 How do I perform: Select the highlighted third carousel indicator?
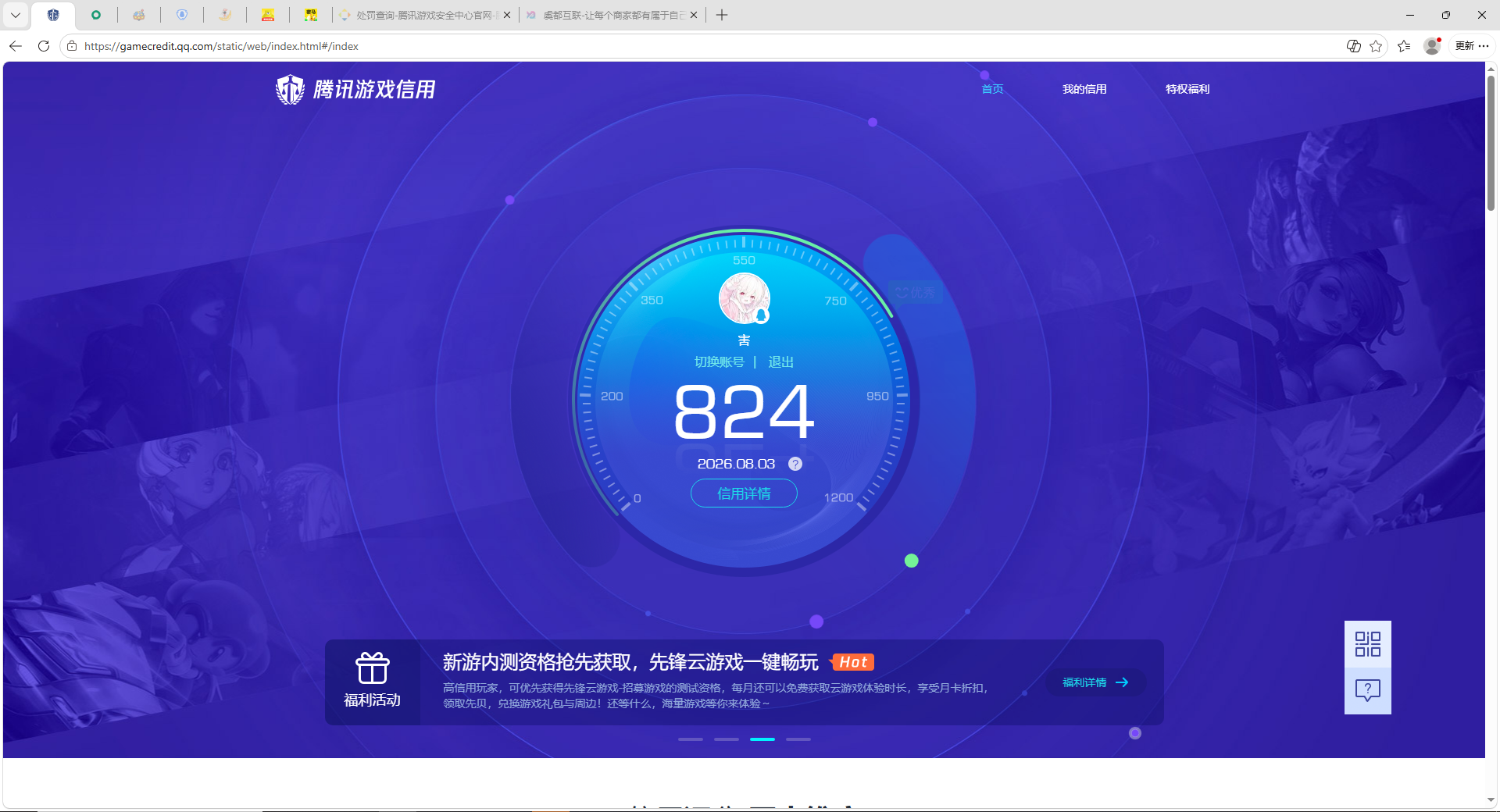(x=762, y=739)
